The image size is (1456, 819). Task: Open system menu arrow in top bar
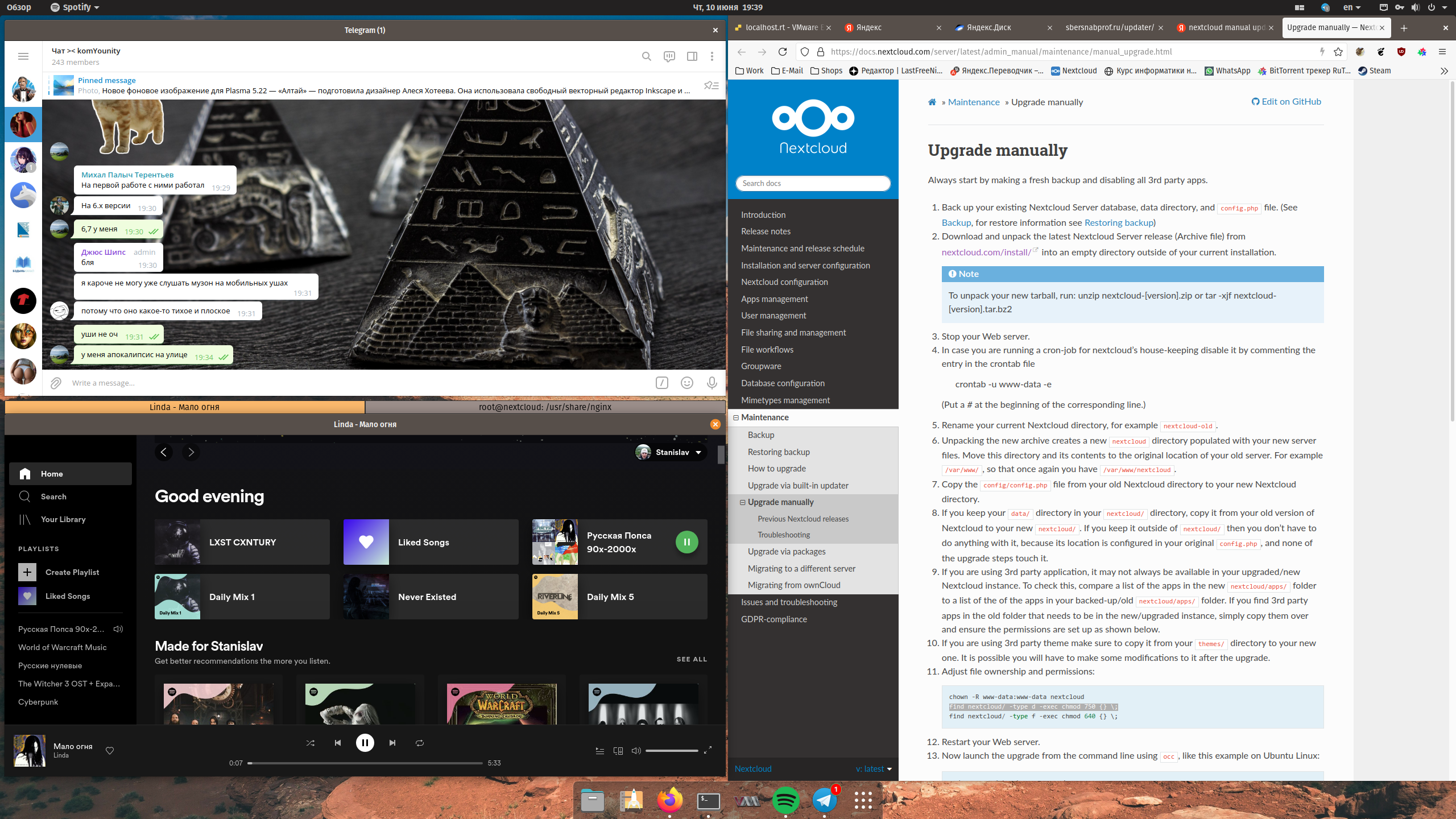click(x=1445, y=7)
